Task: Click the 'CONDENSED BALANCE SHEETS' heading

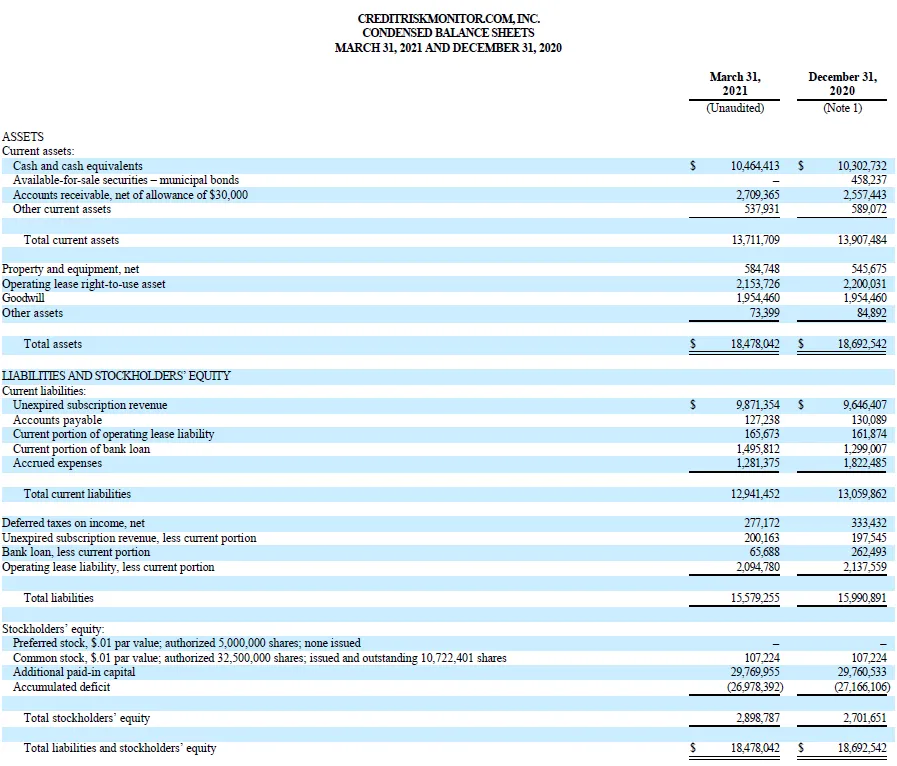Action: click(448, 33)
